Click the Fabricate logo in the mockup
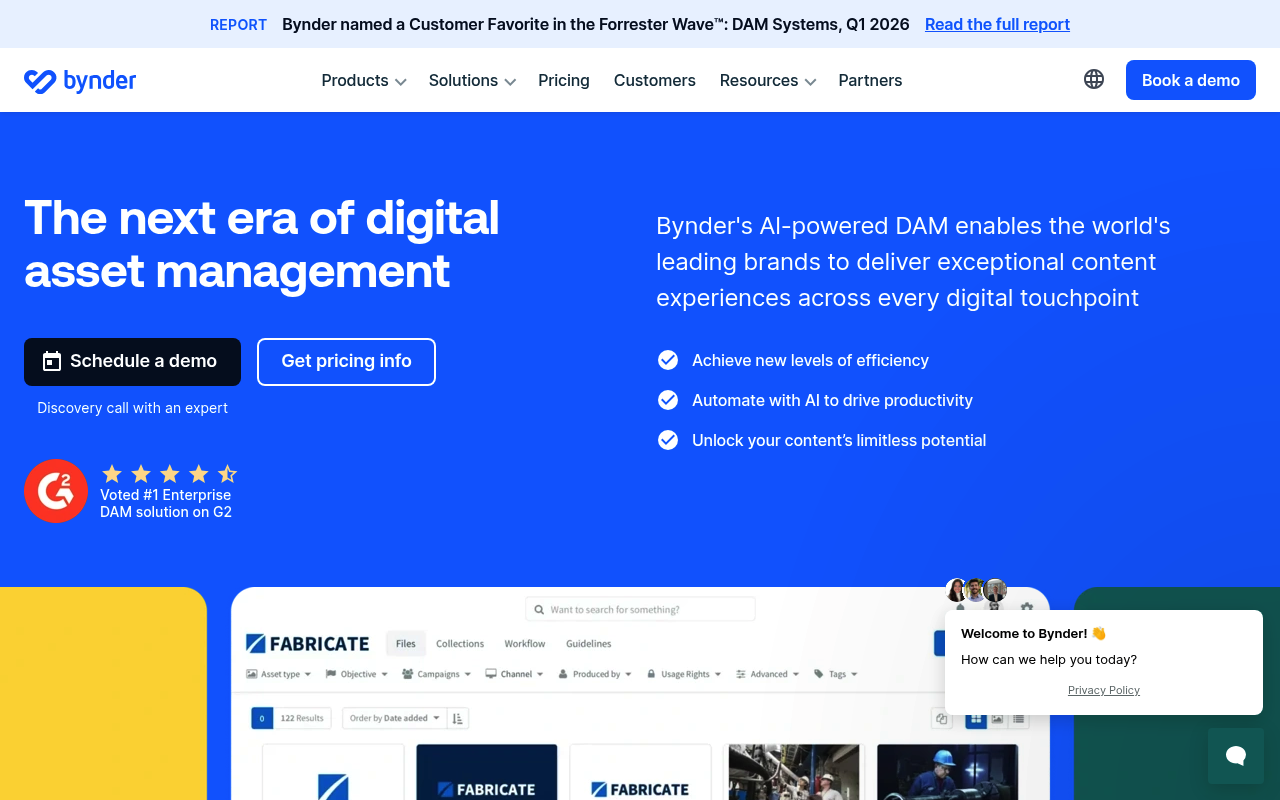 pyautogui.click(x=307, y=643)
